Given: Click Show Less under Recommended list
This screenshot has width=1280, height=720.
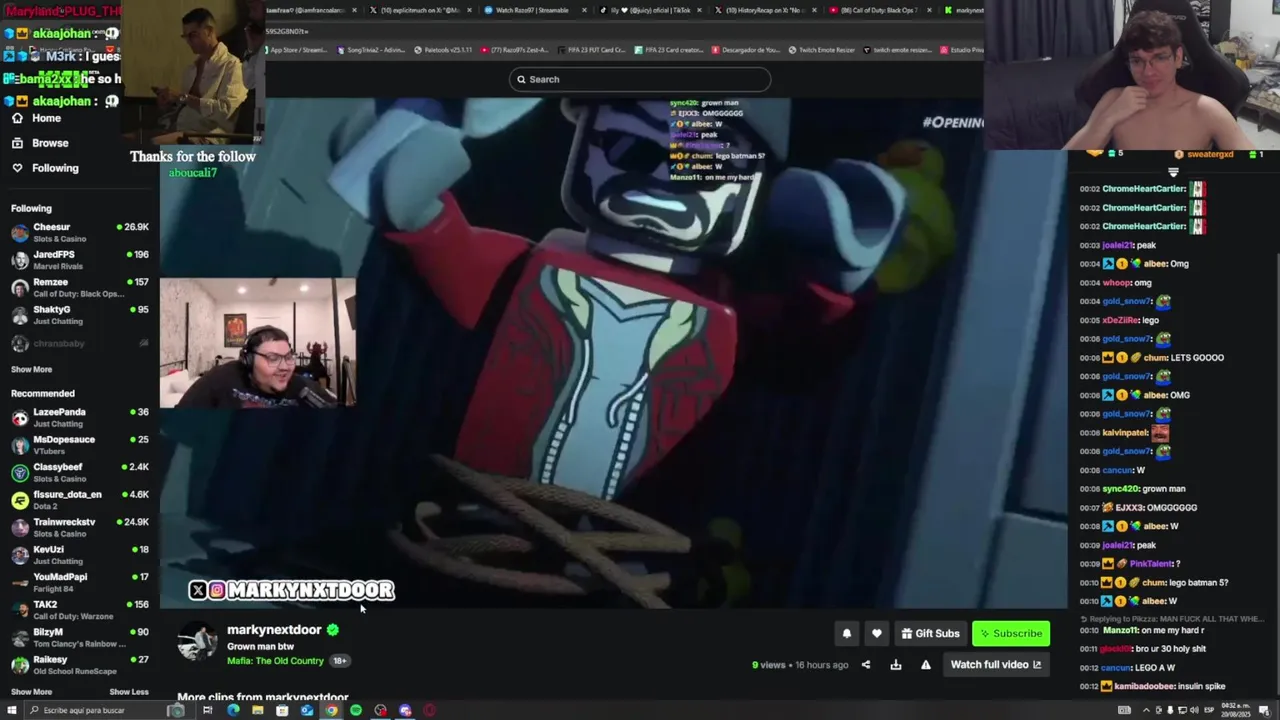Looking at the screenshot, I should (x=129, y=692).
